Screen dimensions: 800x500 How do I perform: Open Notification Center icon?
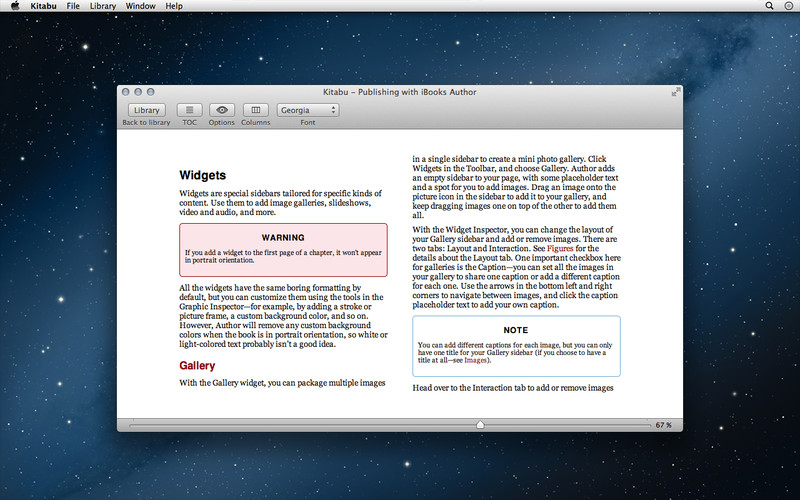click(x=788, y=6)
